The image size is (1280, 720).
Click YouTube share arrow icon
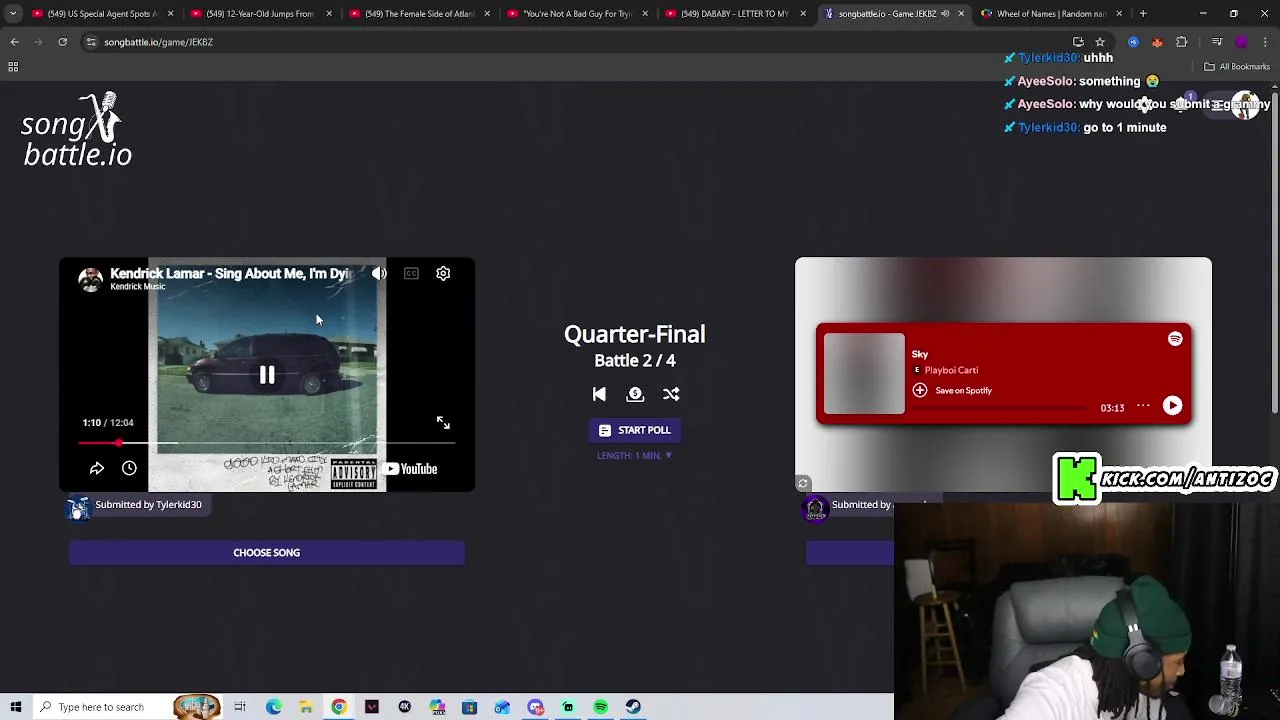point(97,468)
